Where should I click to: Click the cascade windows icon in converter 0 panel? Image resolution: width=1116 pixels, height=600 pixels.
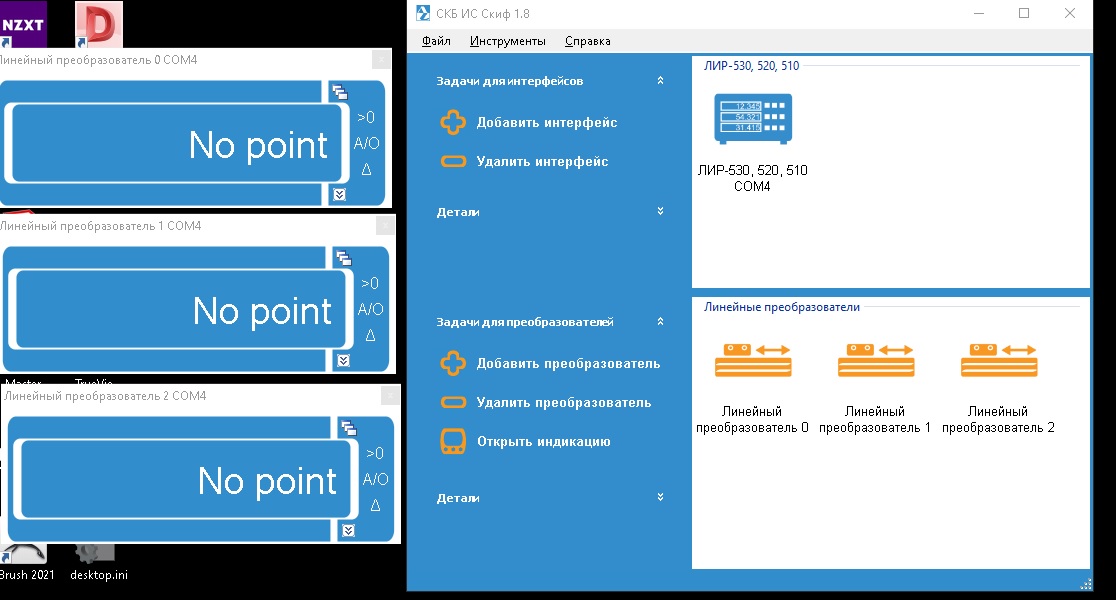coord(340,92)
